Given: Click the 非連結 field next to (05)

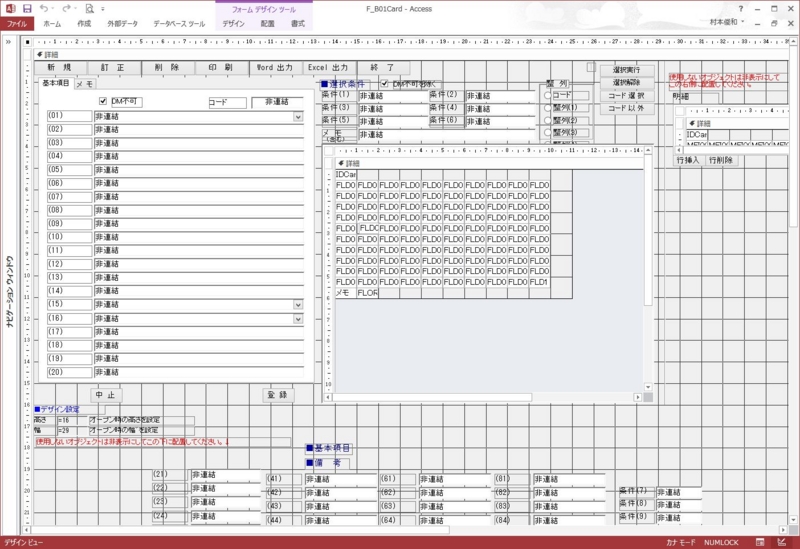Looking at the screenshot, I should point(198,170).
